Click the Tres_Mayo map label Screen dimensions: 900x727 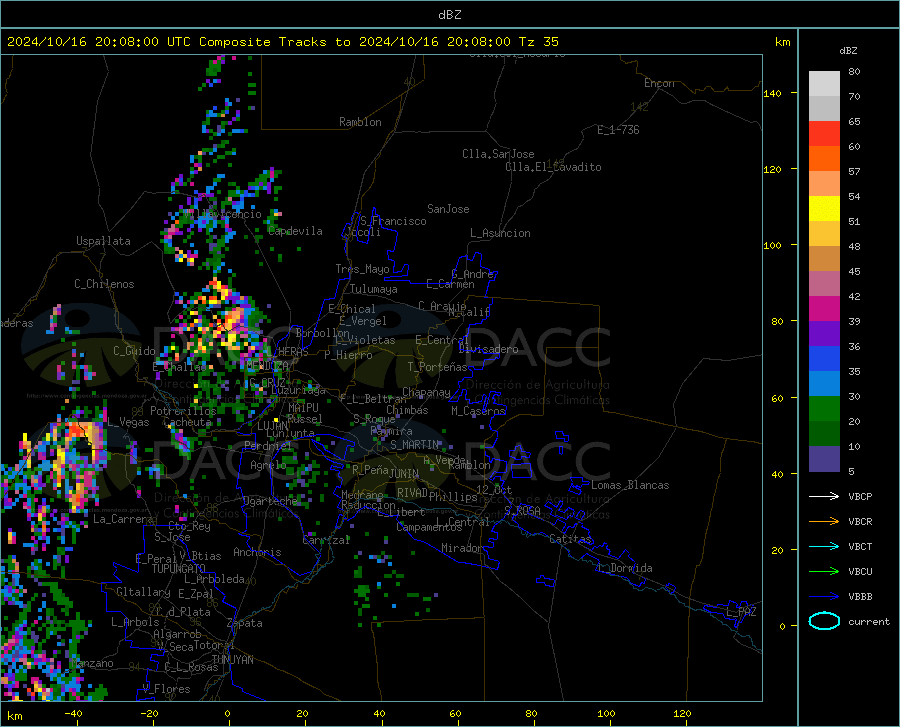[362, 269]
